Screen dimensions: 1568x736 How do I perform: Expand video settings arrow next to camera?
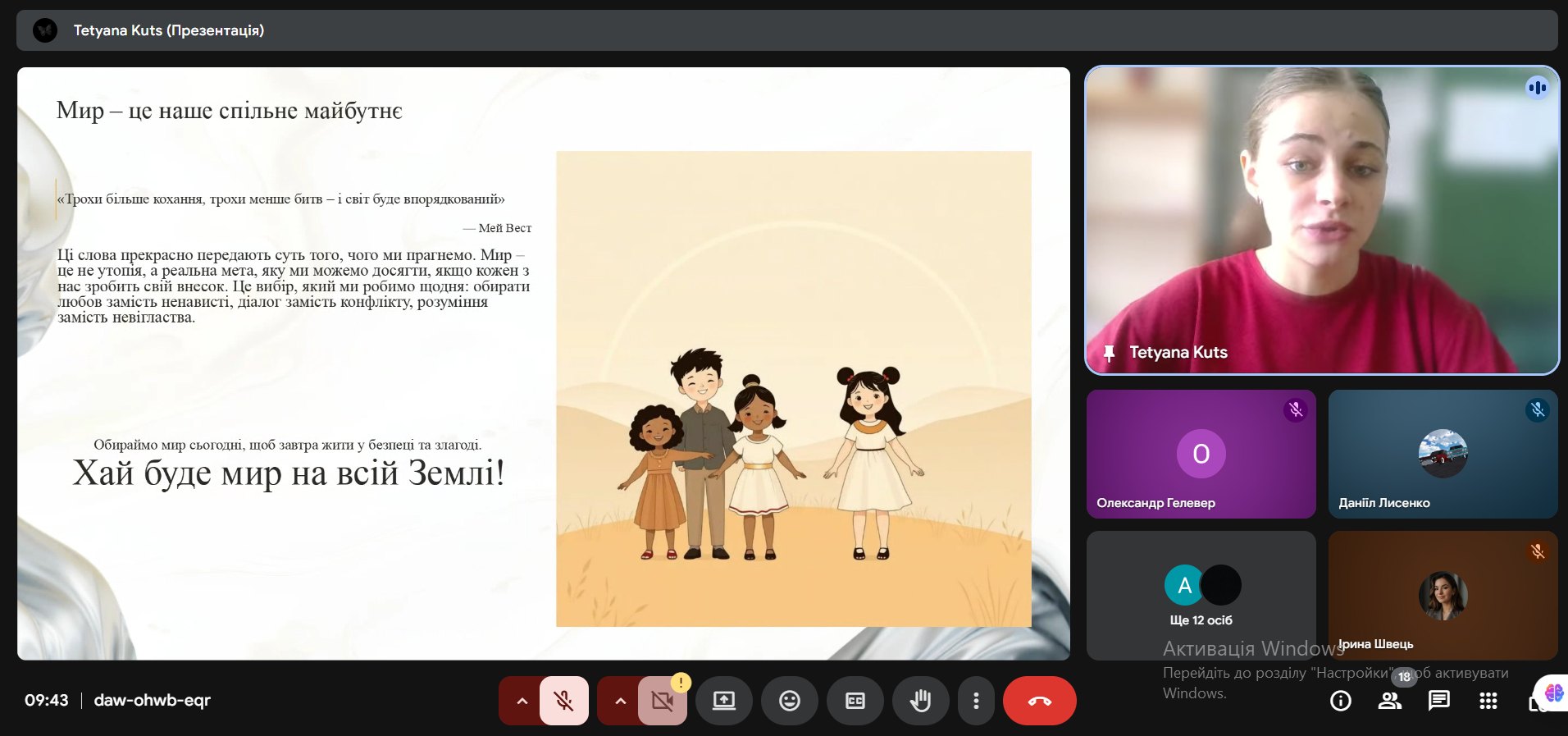click(x=620, y=701)
